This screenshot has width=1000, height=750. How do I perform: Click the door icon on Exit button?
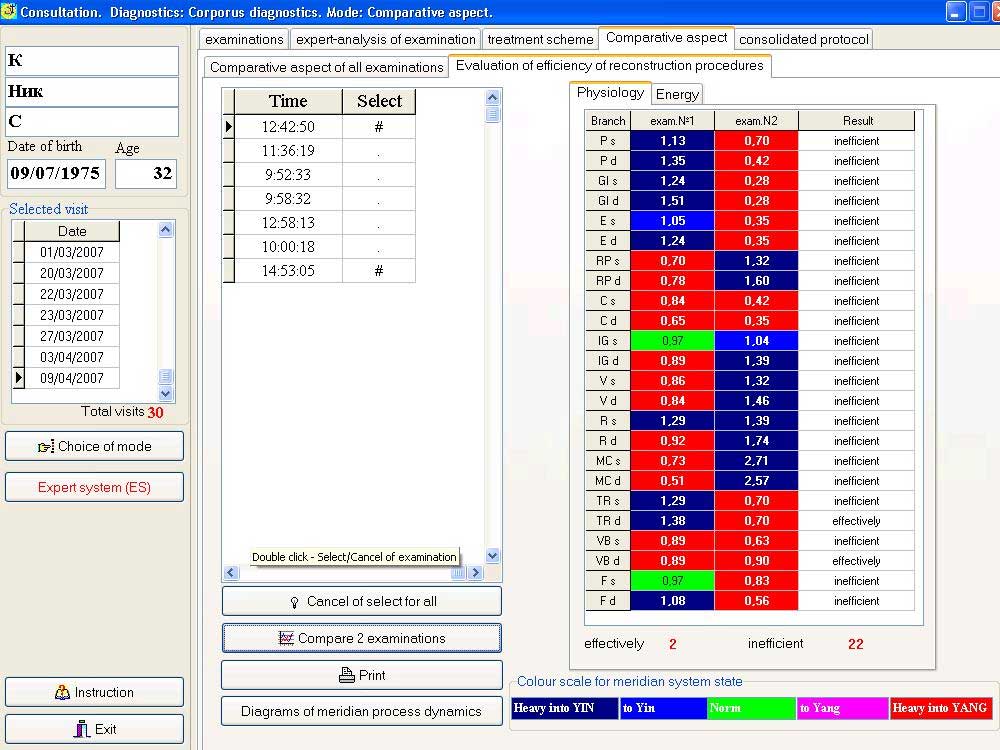pos(82,729)
